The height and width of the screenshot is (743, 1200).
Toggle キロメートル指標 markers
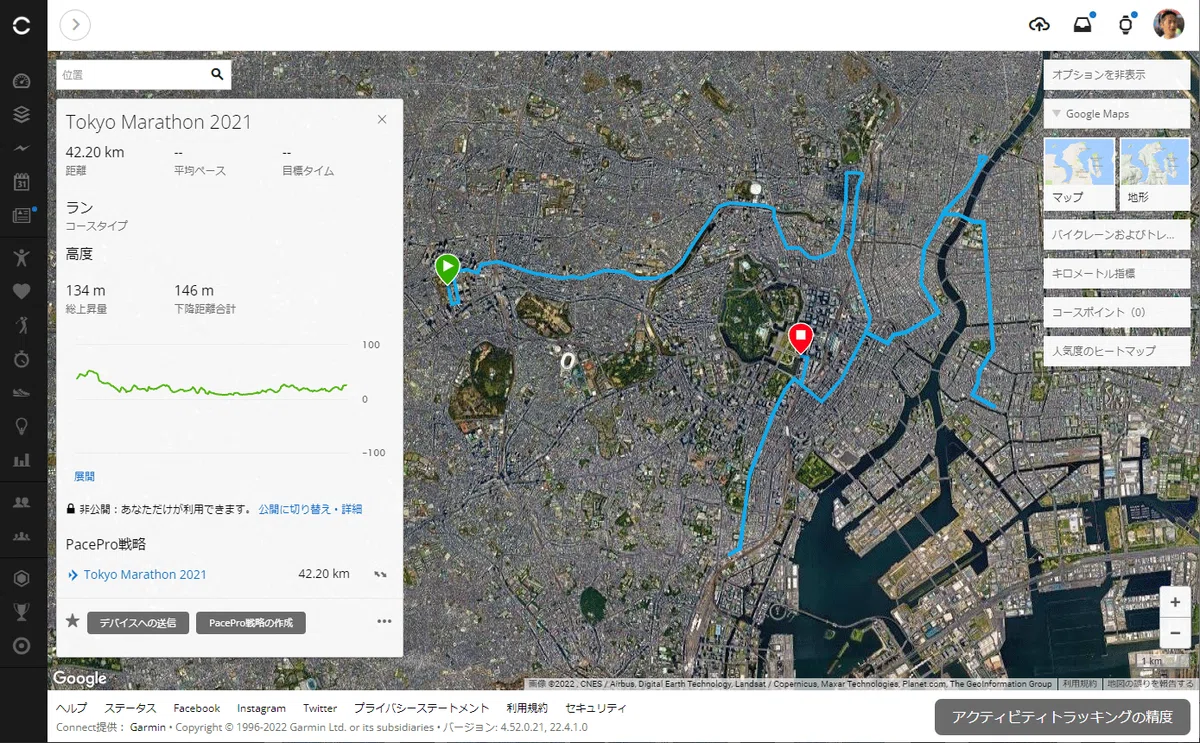(1116, 273)
